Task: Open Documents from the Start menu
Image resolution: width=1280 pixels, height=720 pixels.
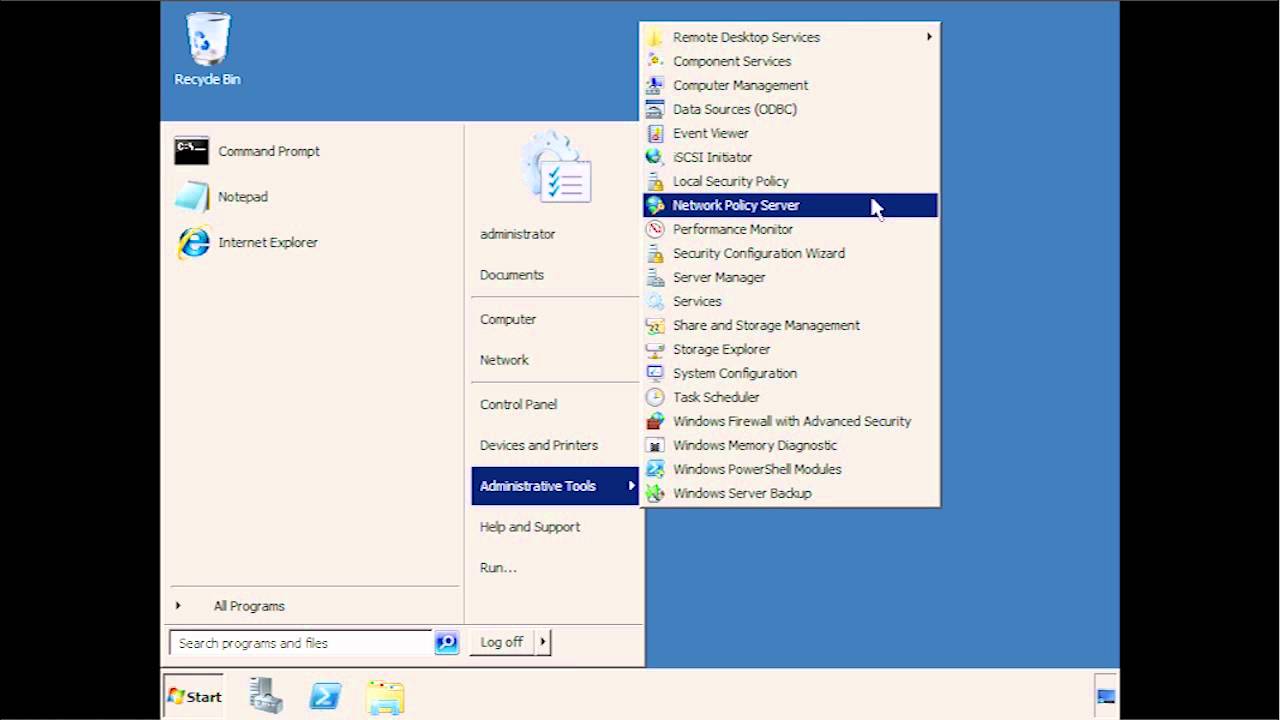Action: point(512,275)
